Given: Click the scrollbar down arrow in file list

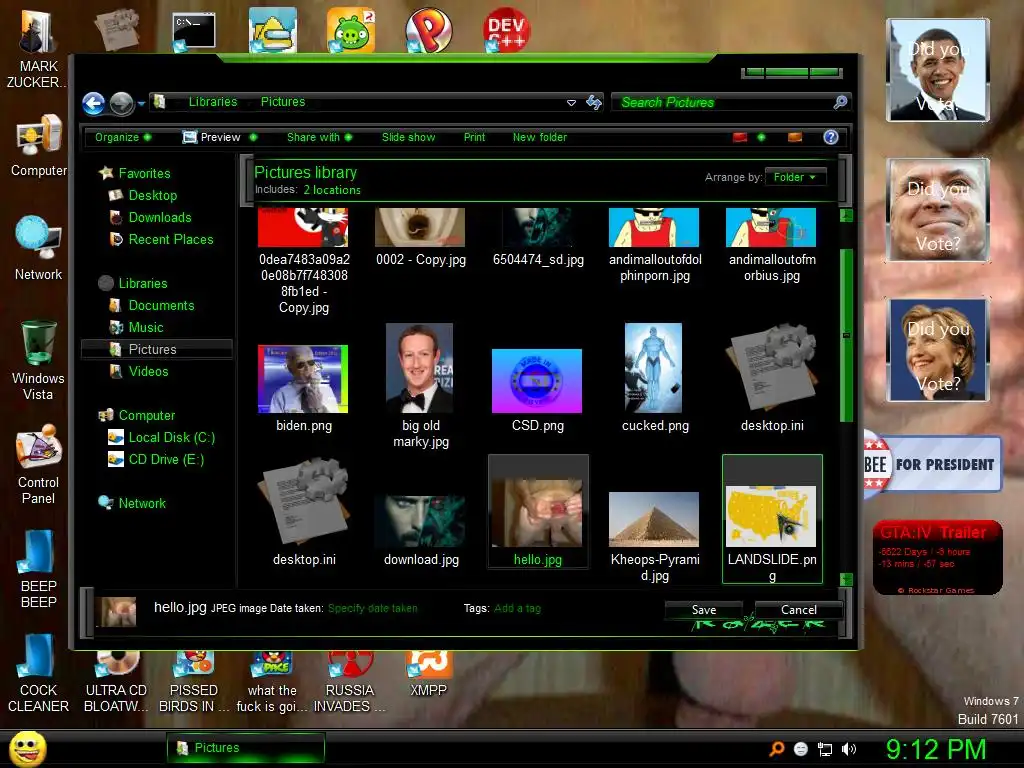Looking at the screenshot, I should 846,579.
